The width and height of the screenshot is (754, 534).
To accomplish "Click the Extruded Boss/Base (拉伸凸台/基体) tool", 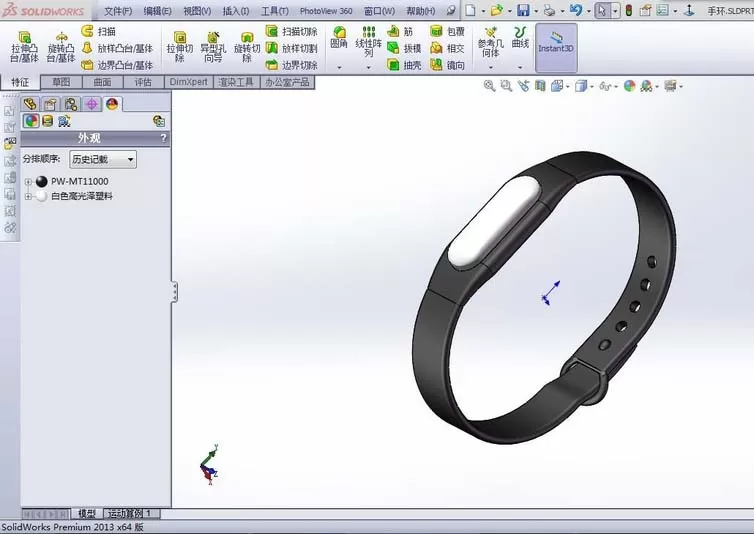I will (24, 47).
